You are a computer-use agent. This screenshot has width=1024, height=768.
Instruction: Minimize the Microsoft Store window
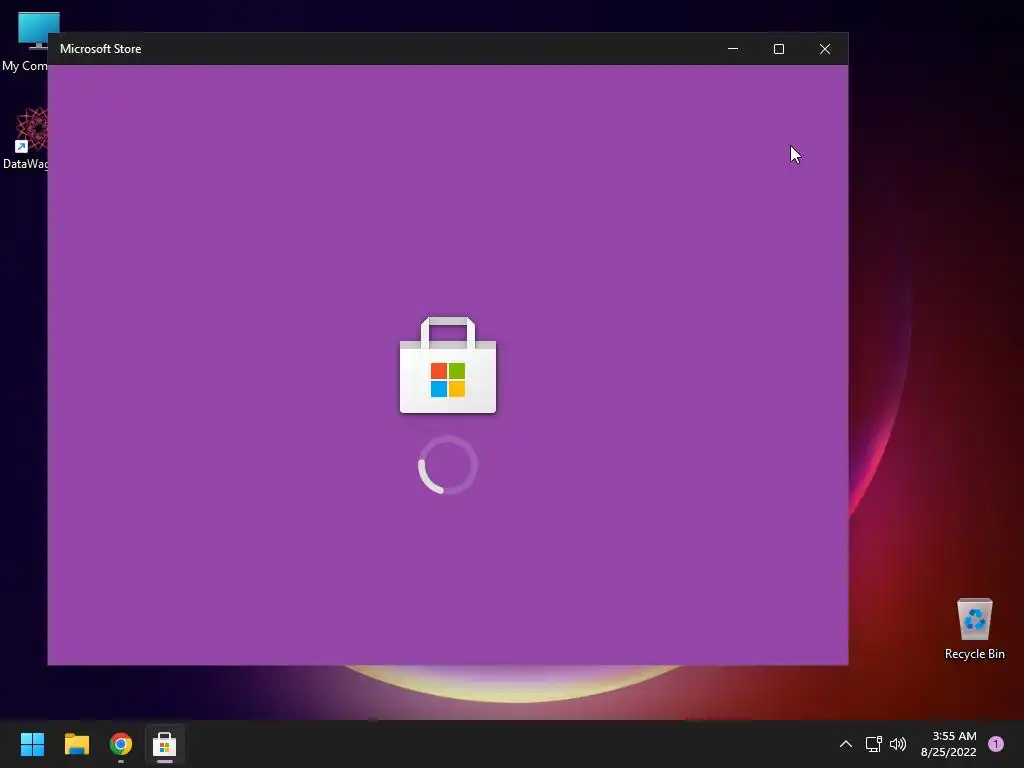pyautogui.click(x=733, y=49)
